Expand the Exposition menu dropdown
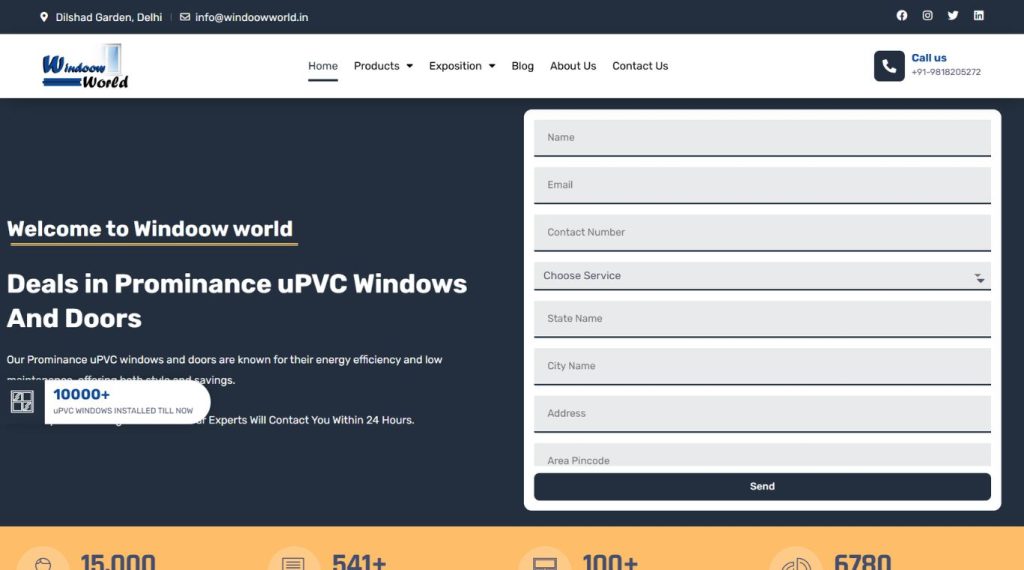Screen dimensions: 1024x570 (x=462, y=66)
